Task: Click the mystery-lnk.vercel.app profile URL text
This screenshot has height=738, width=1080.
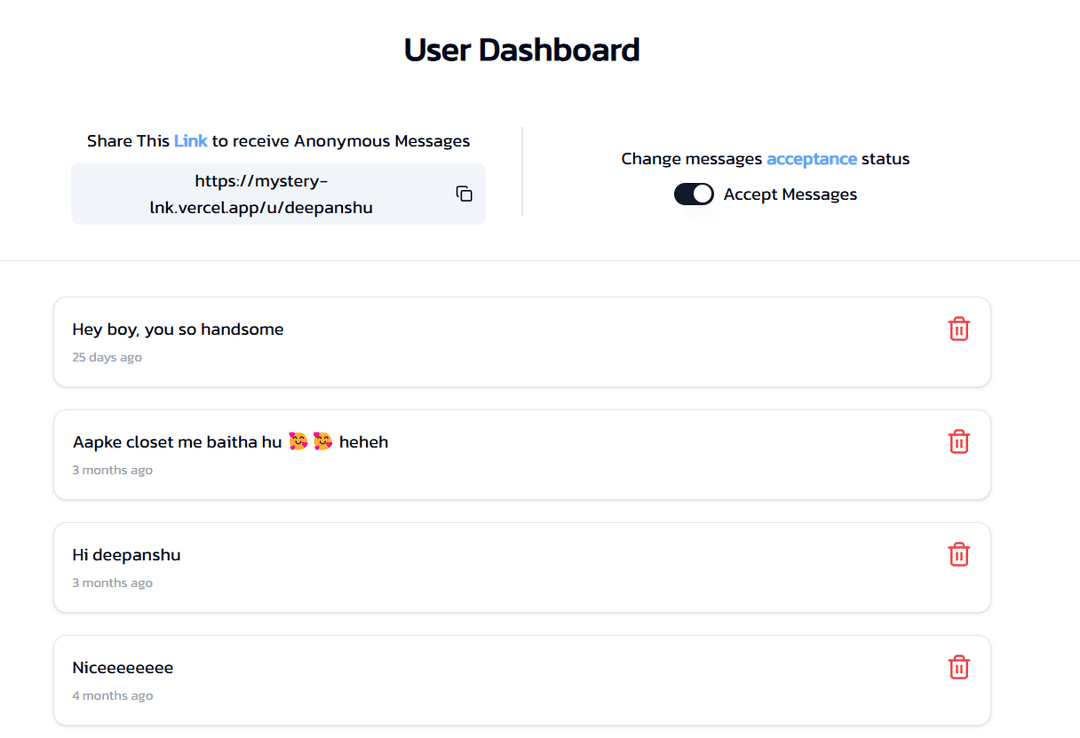Action: (261, 194)
